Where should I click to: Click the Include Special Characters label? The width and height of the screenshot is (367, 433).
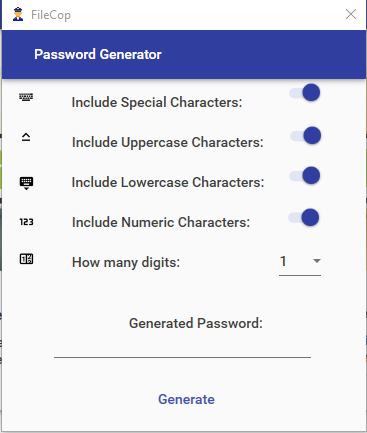point(157,102)
